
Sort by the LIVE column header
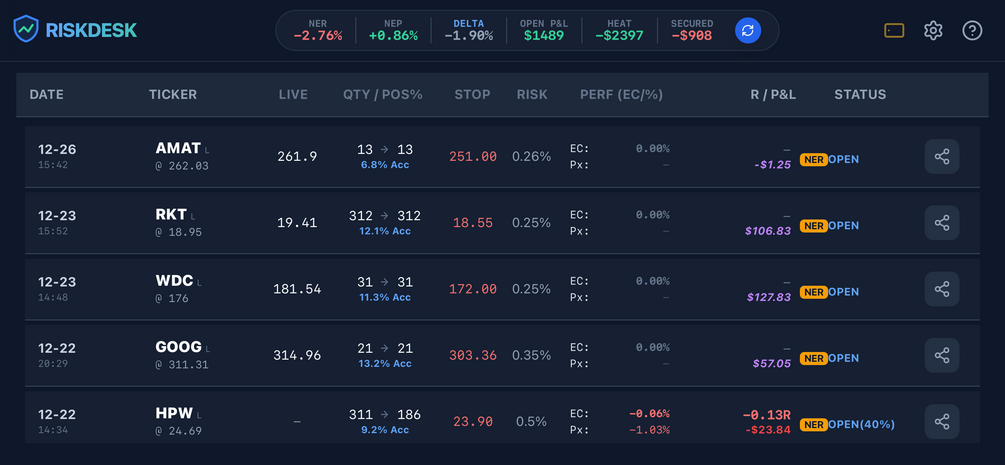(x=293, y=95)
